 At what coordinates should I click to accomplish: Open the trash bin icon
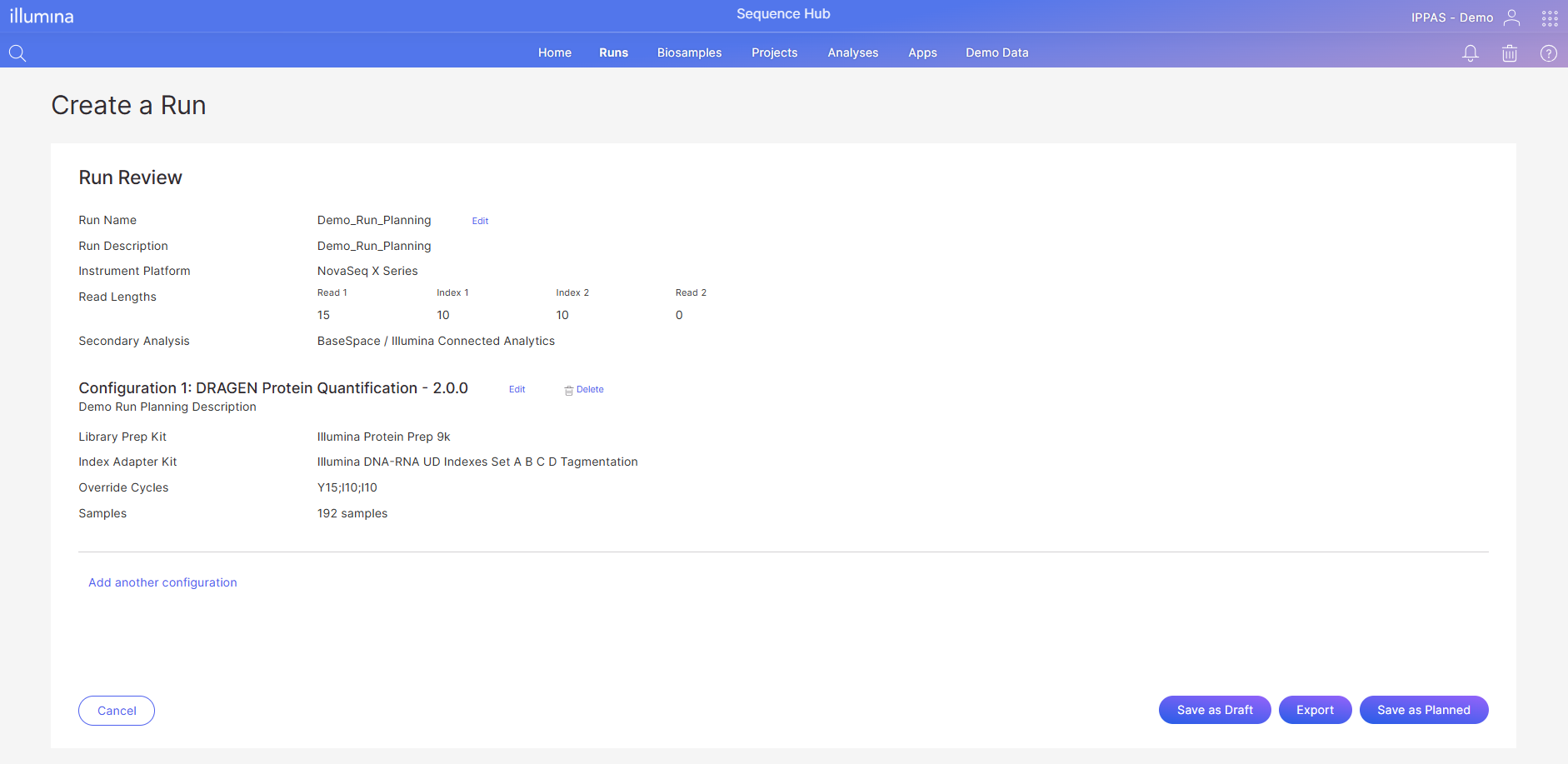tap(1509, 53)
